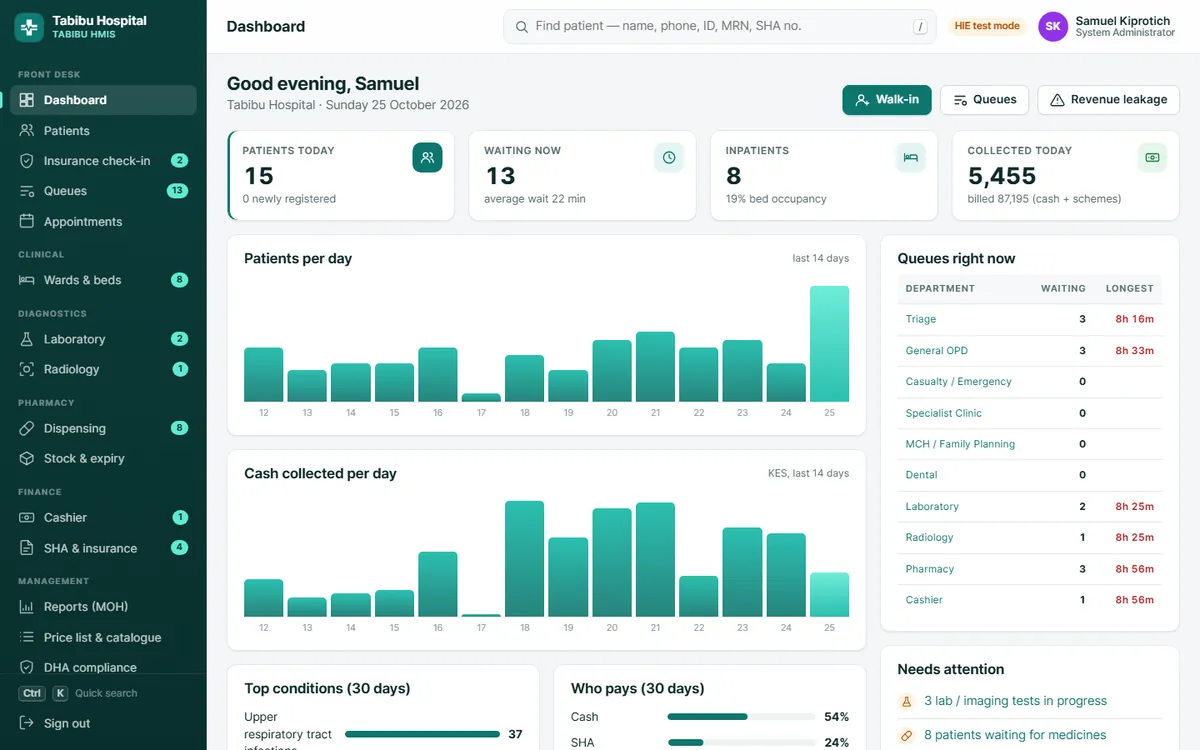Click the Queues list icon in sidebar
The height and width of the screenshot is (750, 1200).
pos(27,191)
